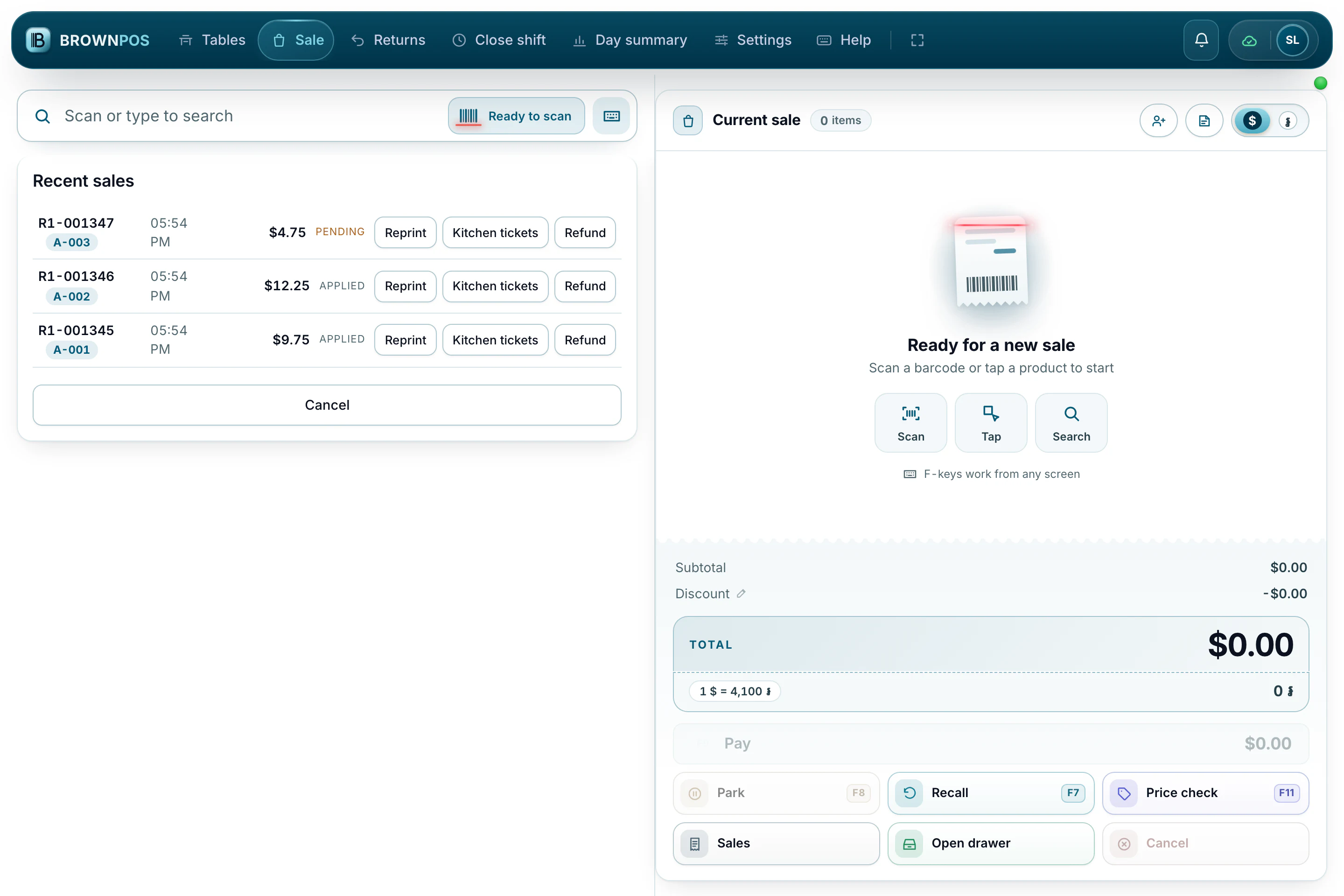1344x896 pixels.
Task: Open Price check F11
Action: 1205,793
